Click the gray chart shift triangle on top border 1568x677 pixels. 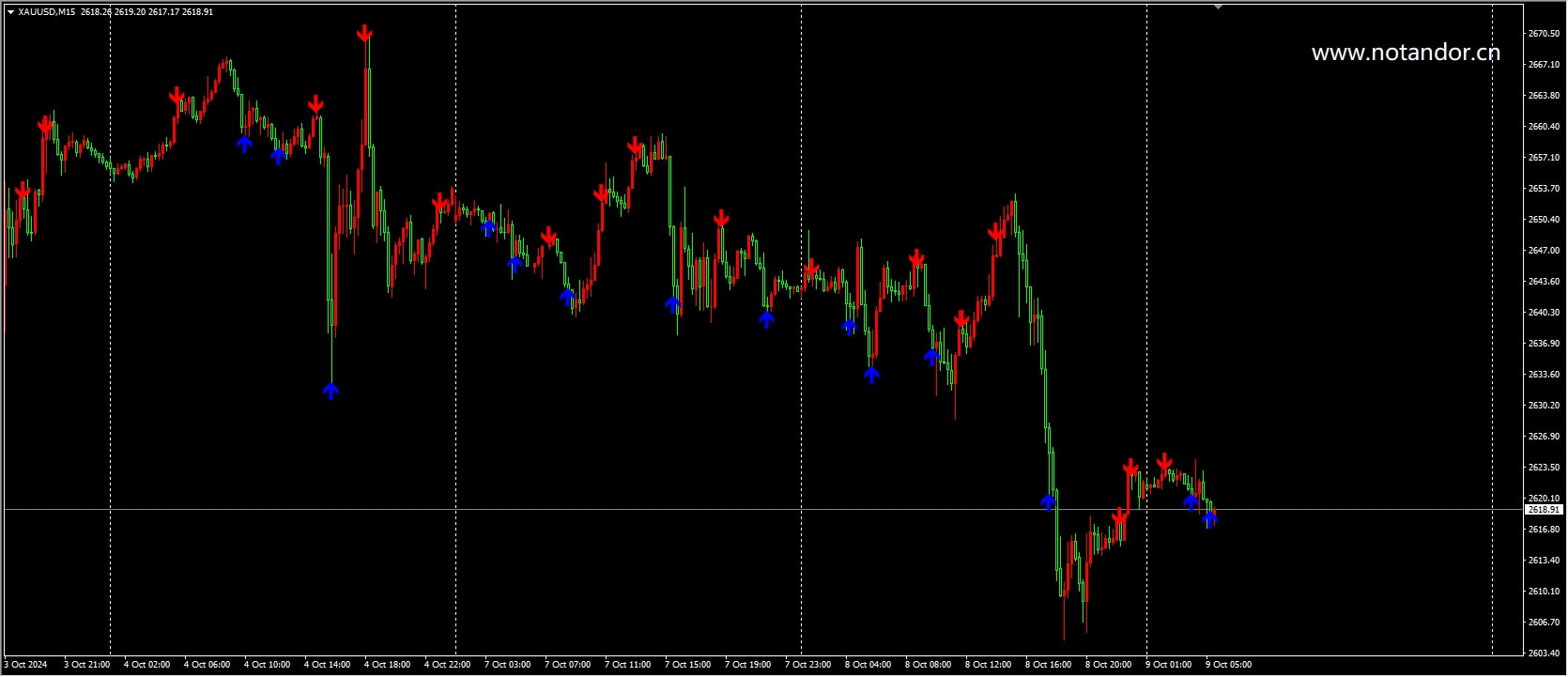(1218, 8)
